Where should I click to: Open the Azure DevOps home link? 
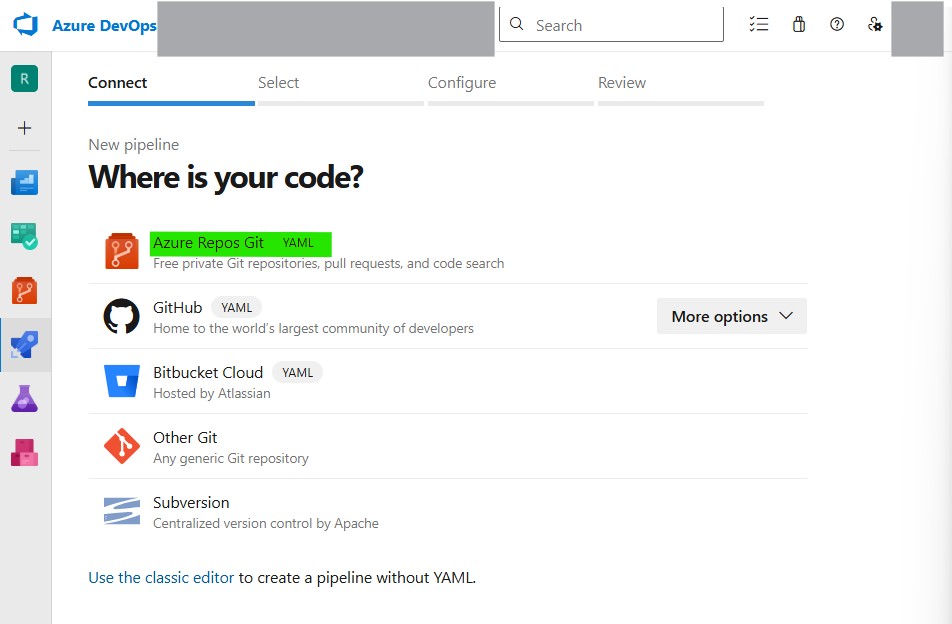tap(104, 25)
